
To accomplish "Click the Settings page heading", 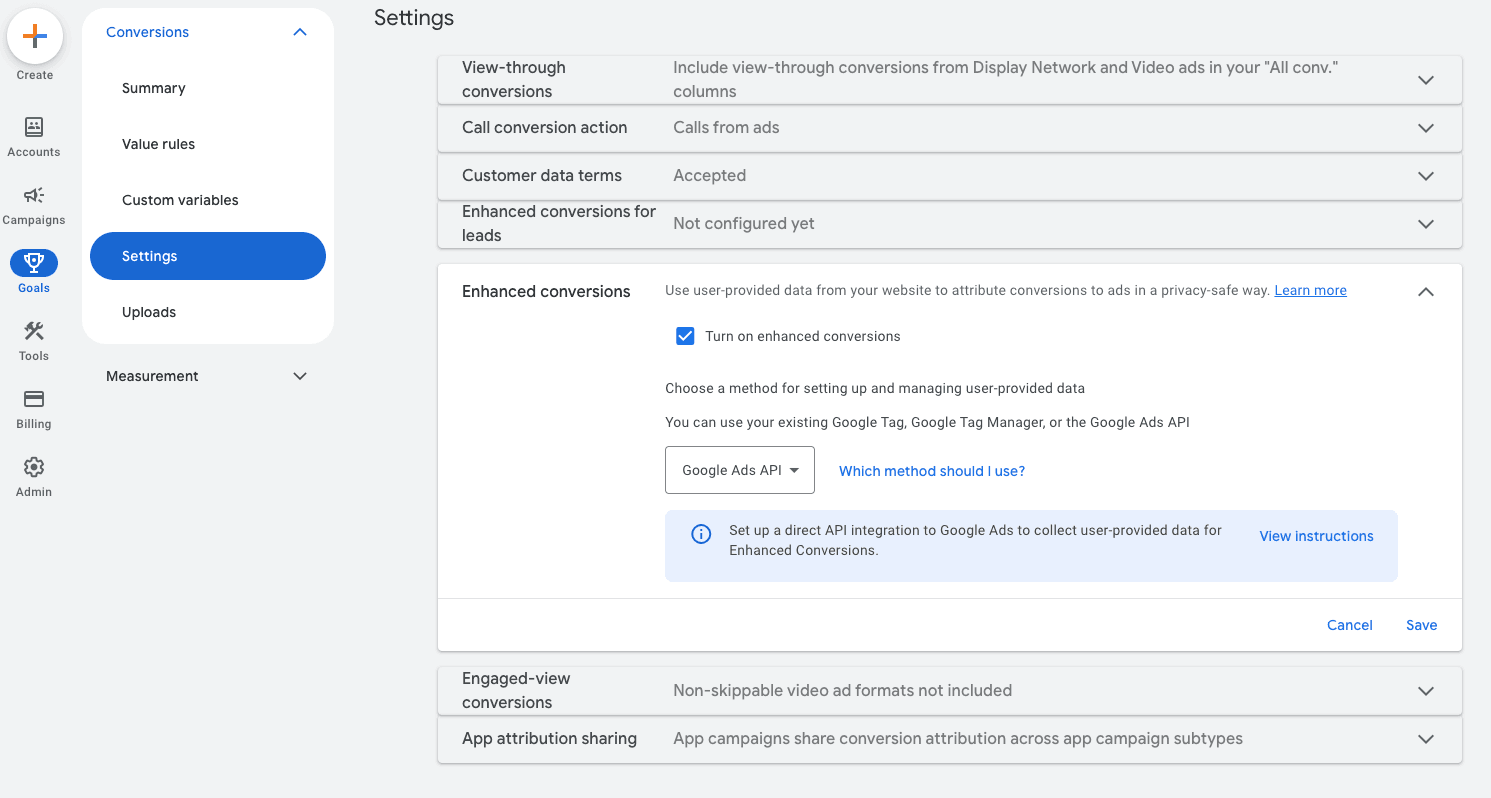I will [x=414, y=18].
